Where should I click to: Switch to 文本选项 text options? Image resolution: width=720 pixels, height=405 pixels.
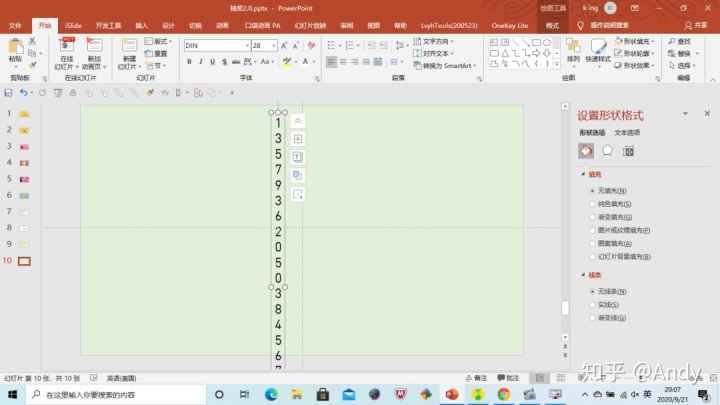tap(627, 133)
